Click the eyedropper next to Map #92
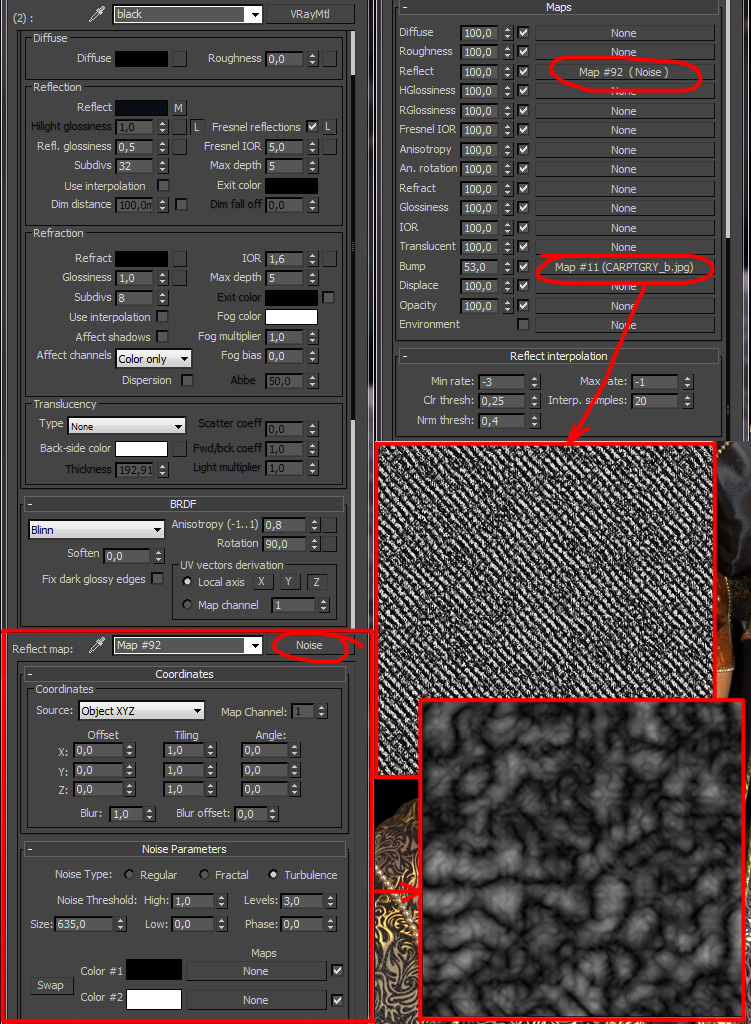 tap(97, 646)
